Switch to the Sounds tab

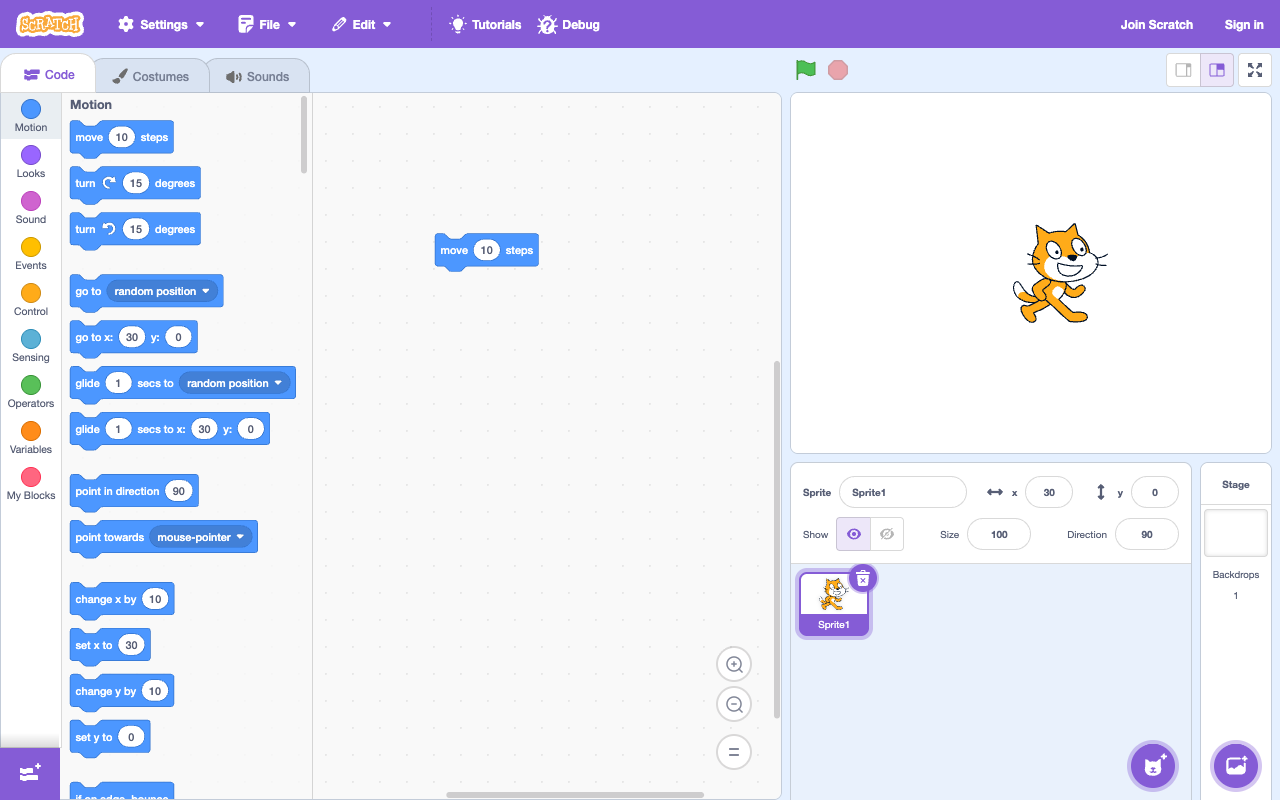pos(258,76)
